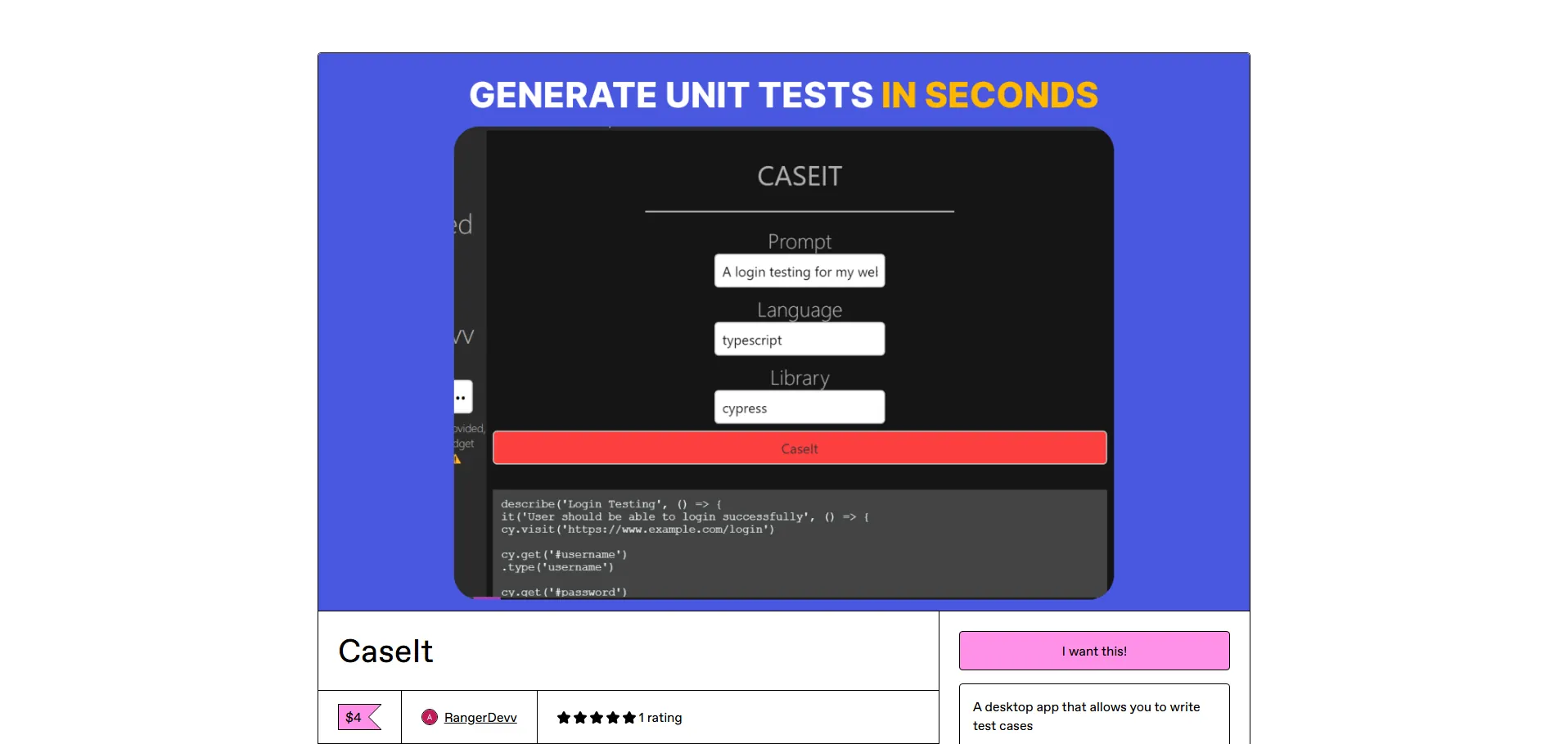This screenshot has width=1568, height=744.
Task: Click the fifth rating star
Action: (x=629, y=718)
